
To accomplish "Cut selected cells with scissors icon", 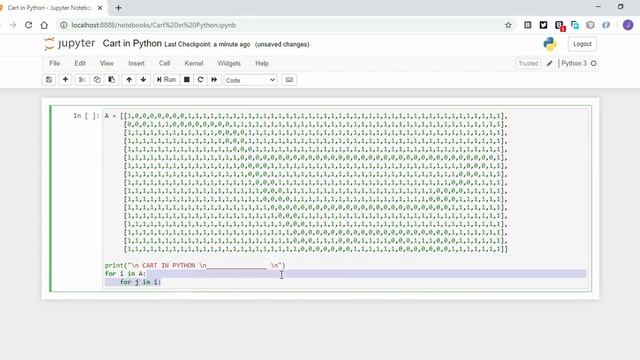I will [82, 80].
